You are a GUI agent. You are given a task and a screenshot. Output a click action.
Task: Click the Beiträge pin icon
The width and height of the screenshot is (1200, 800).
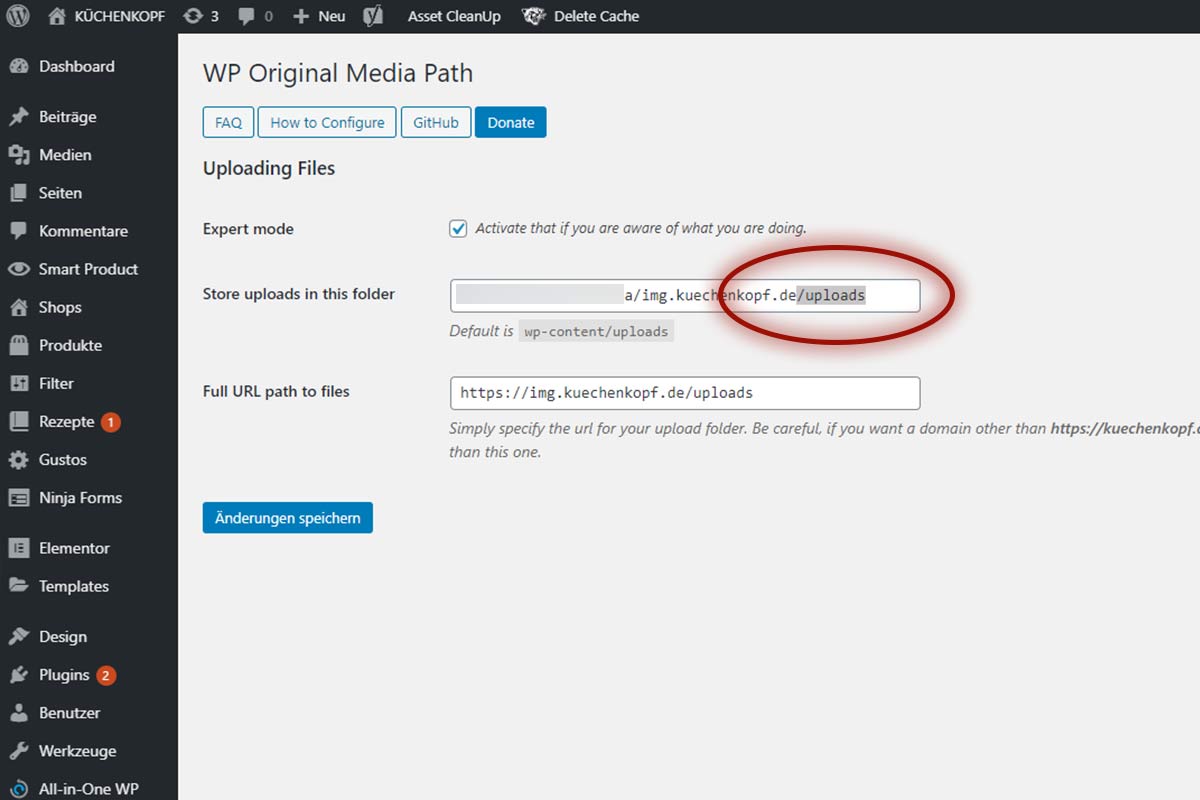point(18,117)
